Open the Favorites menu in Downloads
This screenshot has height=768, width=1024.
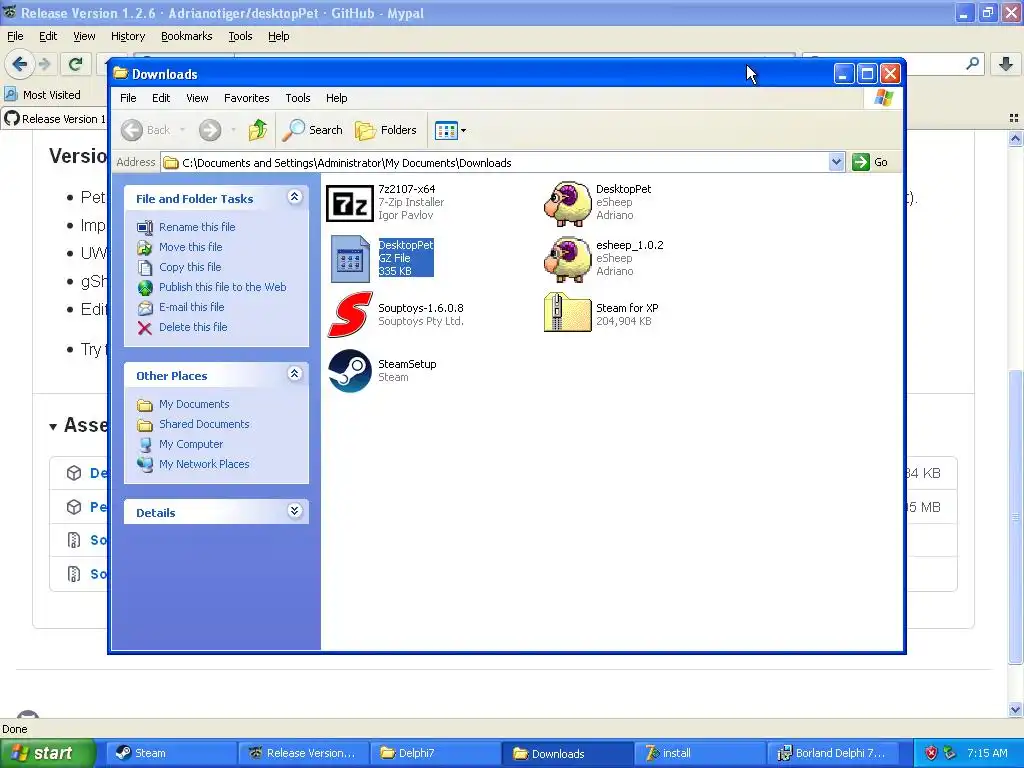tap(246, 98)
